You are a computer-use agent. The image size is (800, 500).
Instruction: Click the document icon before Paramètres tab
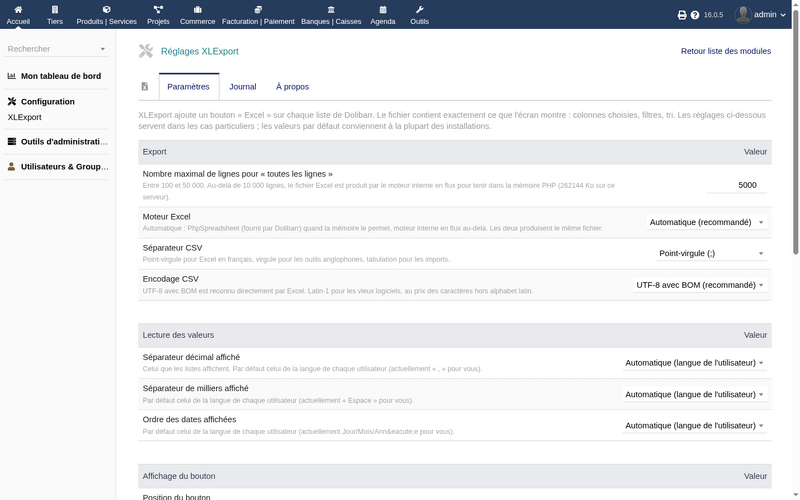click(x=145, y=86)
